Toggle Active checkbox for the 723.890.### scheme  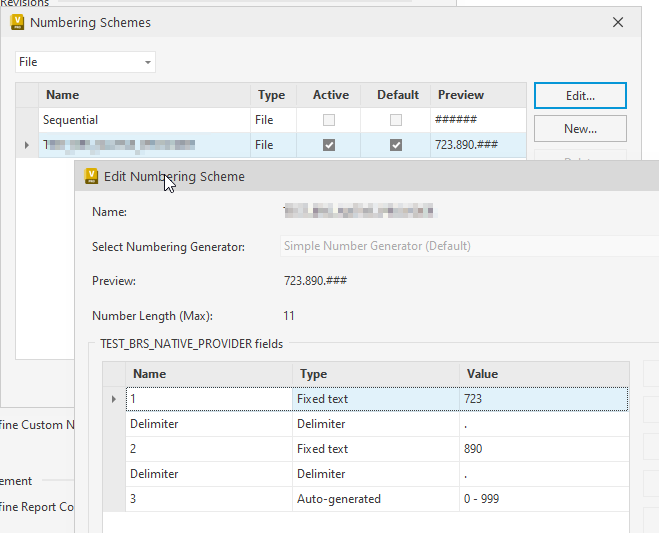(x=330, y=145)
